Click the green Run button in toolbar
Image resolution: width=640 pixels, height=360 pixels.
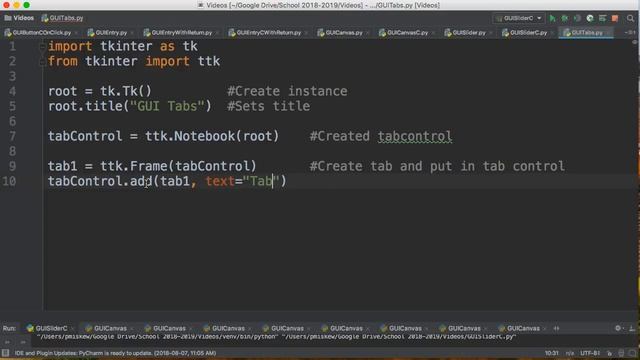(x=552, y=18)
